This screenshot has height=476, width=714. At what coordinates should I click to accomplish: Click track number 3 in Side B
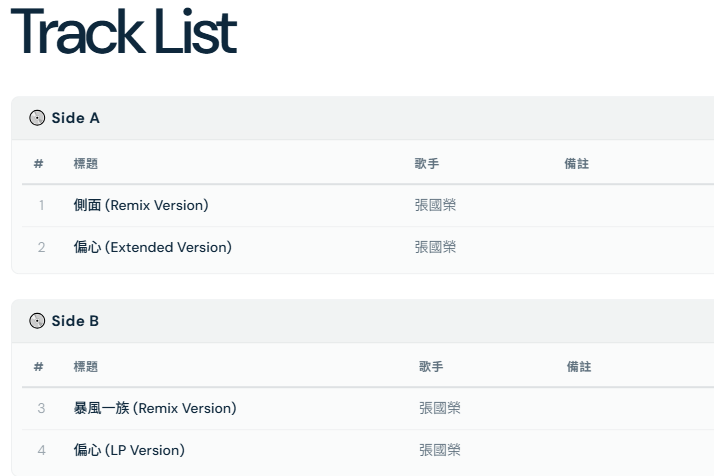tap(41, 408)
